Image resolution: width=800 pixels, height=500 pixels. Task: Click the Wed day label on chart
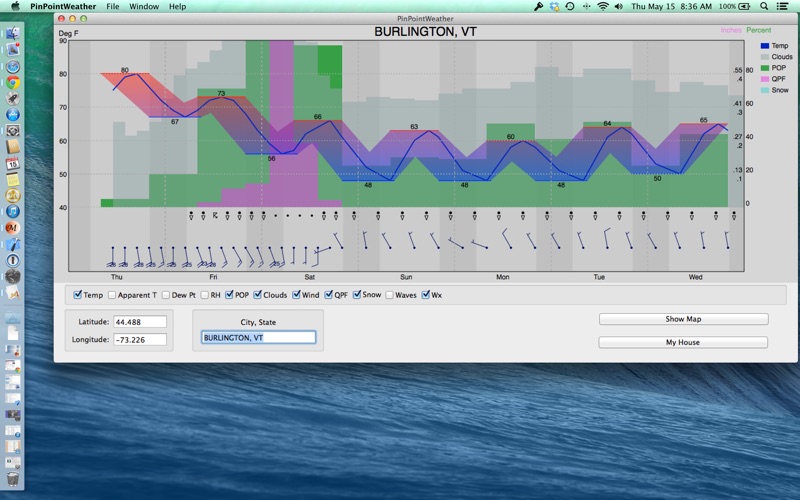click(x=695, y=277)
